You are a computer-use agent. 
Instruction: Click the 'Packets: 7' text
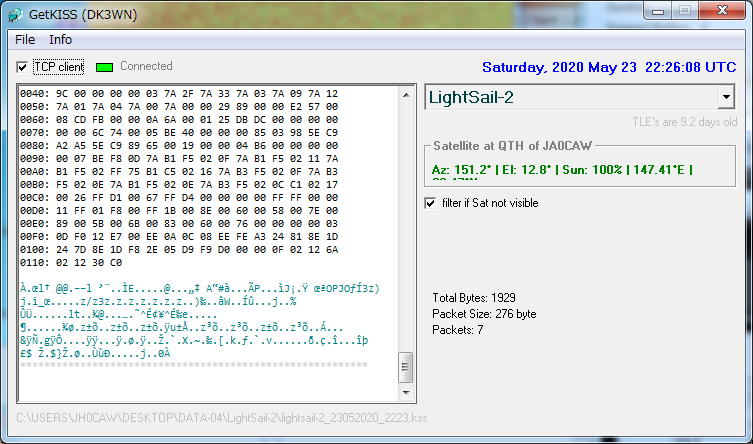coord(458,330)
